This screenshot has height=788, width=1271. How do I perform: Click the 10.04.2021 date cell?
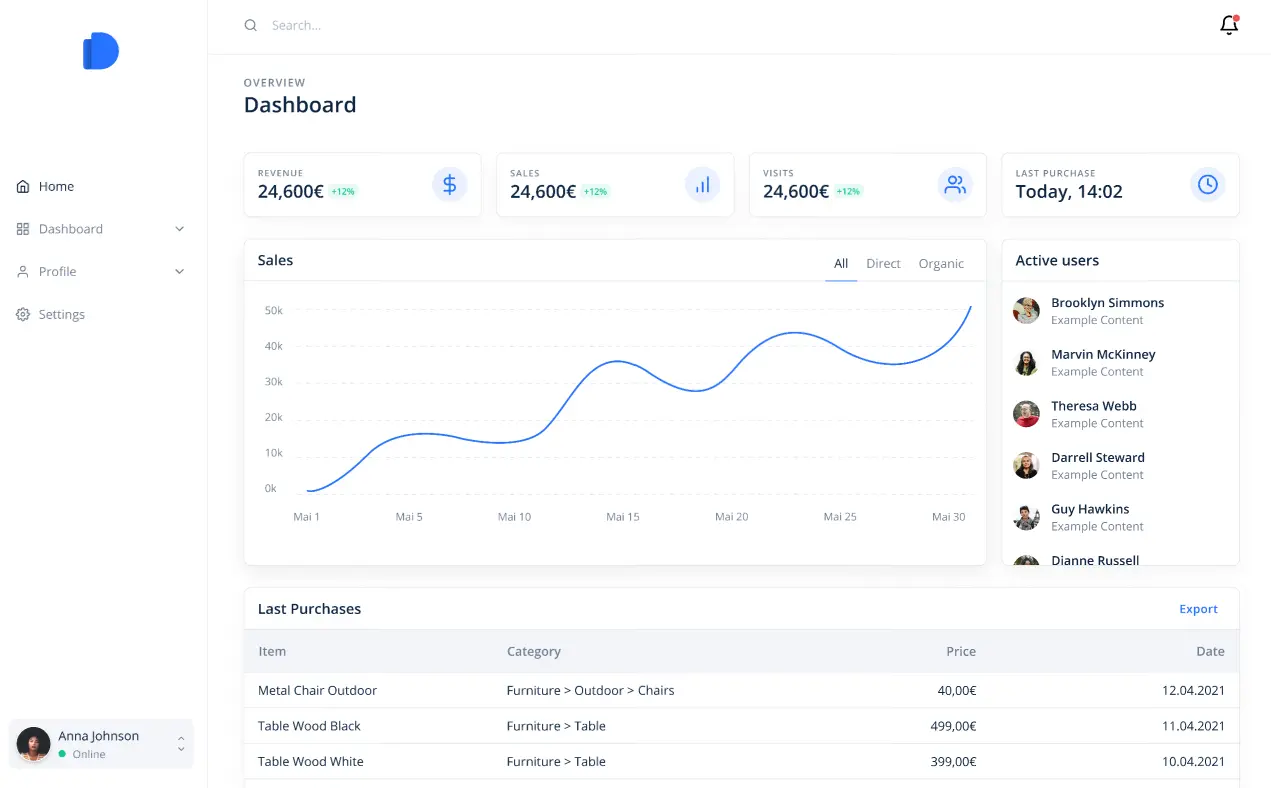(1193, 761)
